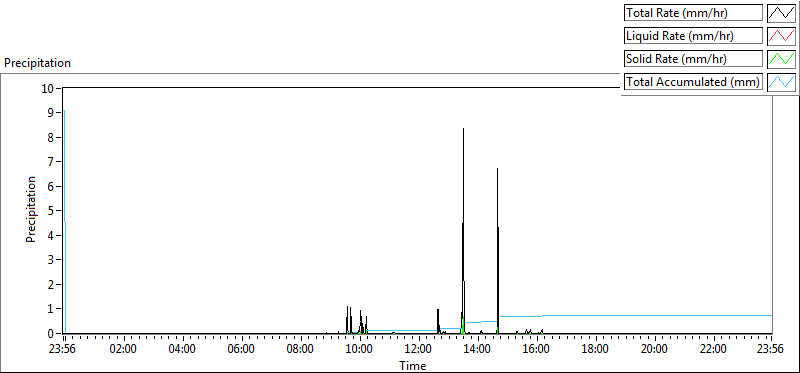Click the x-axis end time 23:56

click(x=771, y=350)
